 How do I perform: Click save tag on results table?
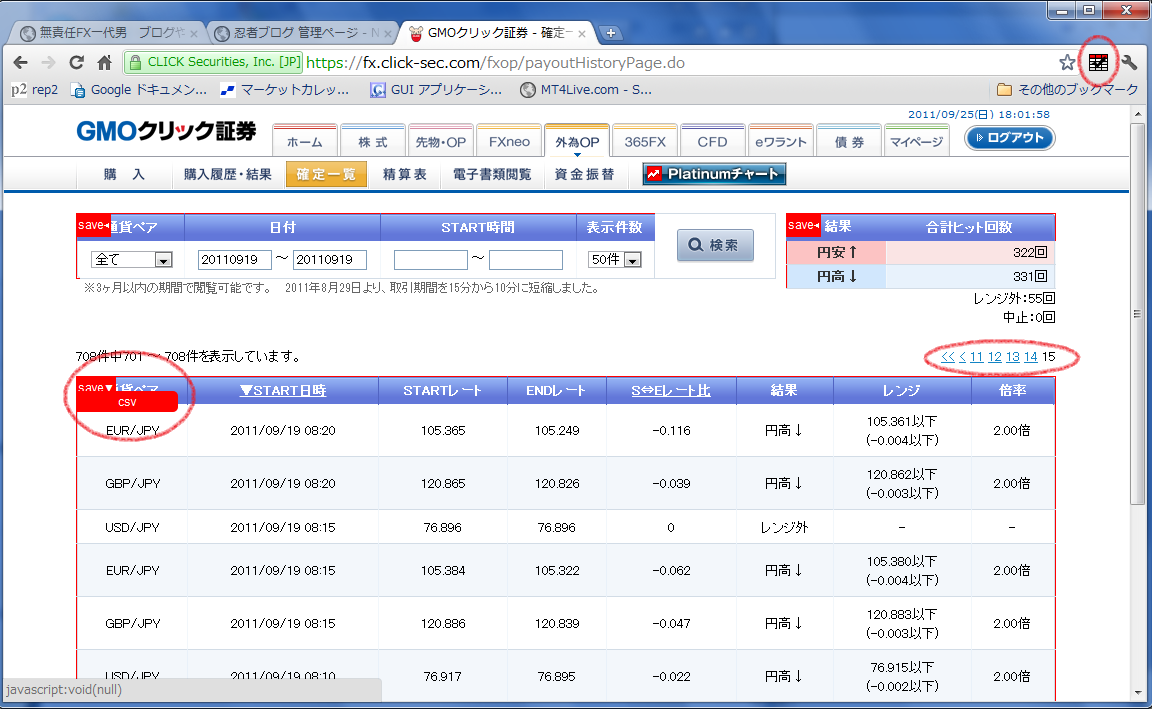(95, 386)
